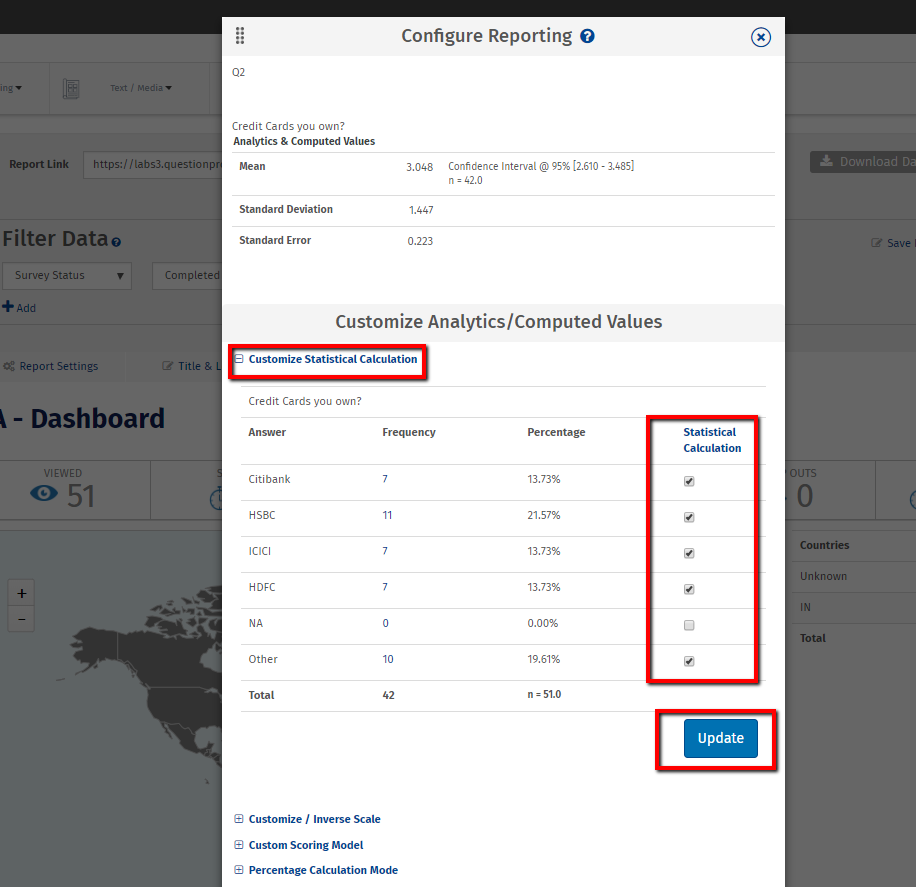Viewport: 916px width, 887px height.
Task: Click the help question mark beside Configure Reporting
Action: pos(588,36)
